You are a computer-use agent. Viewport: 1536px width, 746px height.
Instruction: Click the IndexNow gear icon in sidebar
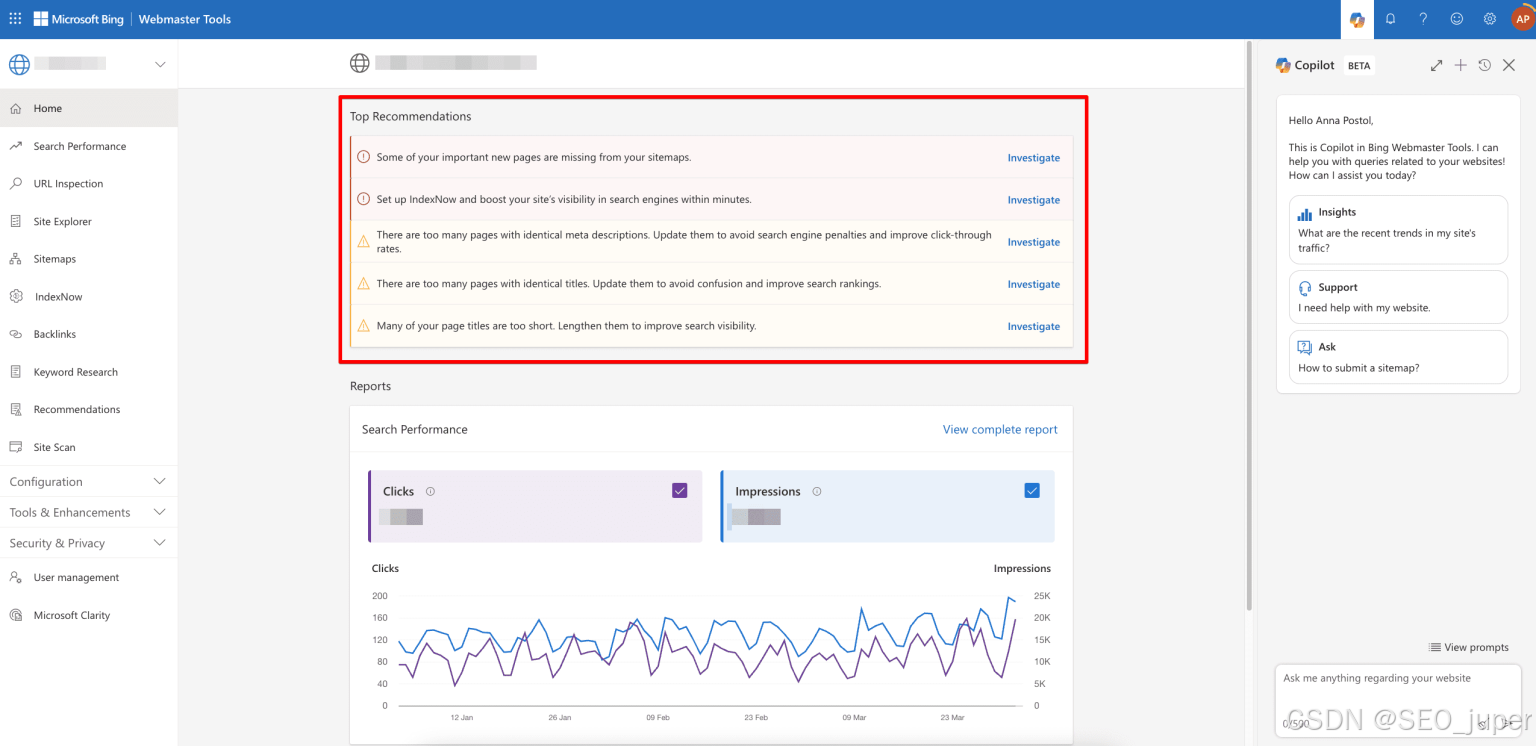pyautogui.click(x=15, y=297)
